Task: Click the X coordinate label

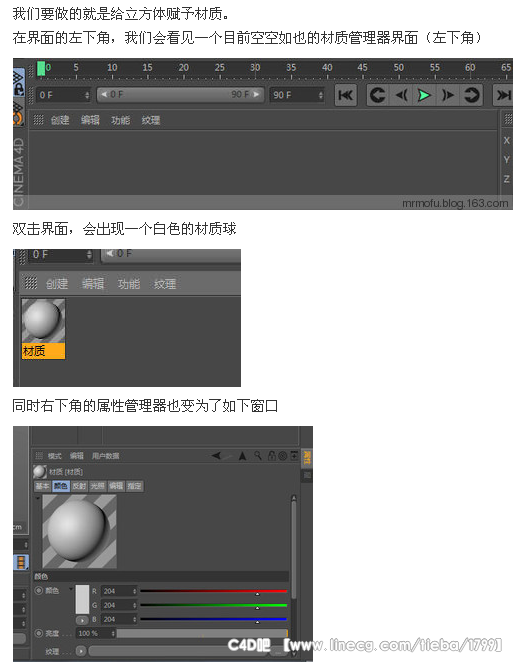Action: [506, 141]
